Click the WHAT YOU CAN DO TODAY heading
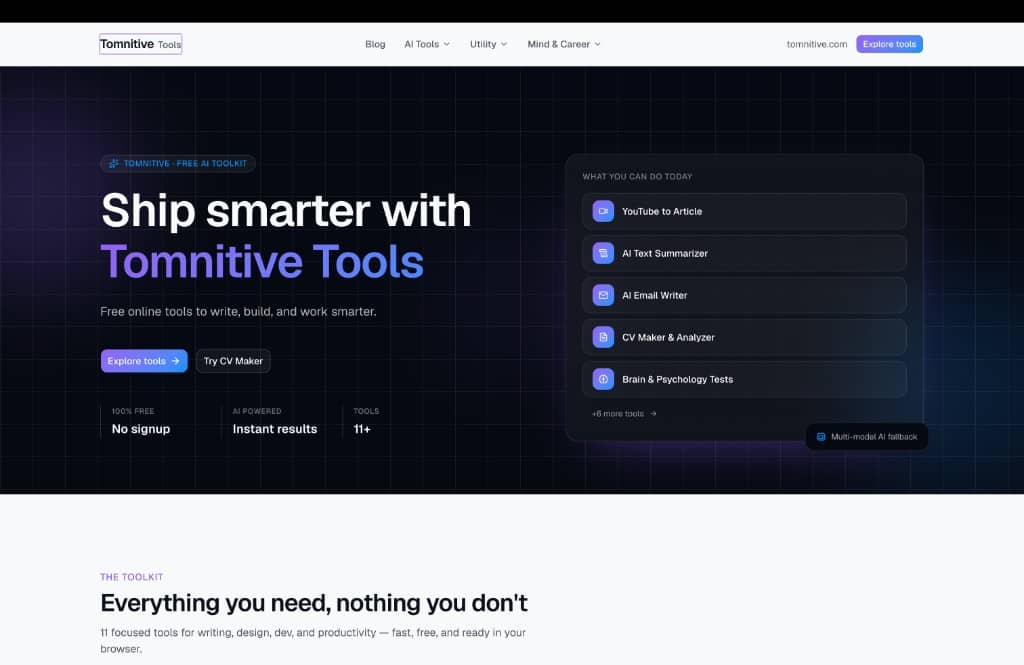 click(x=637, y=176)
